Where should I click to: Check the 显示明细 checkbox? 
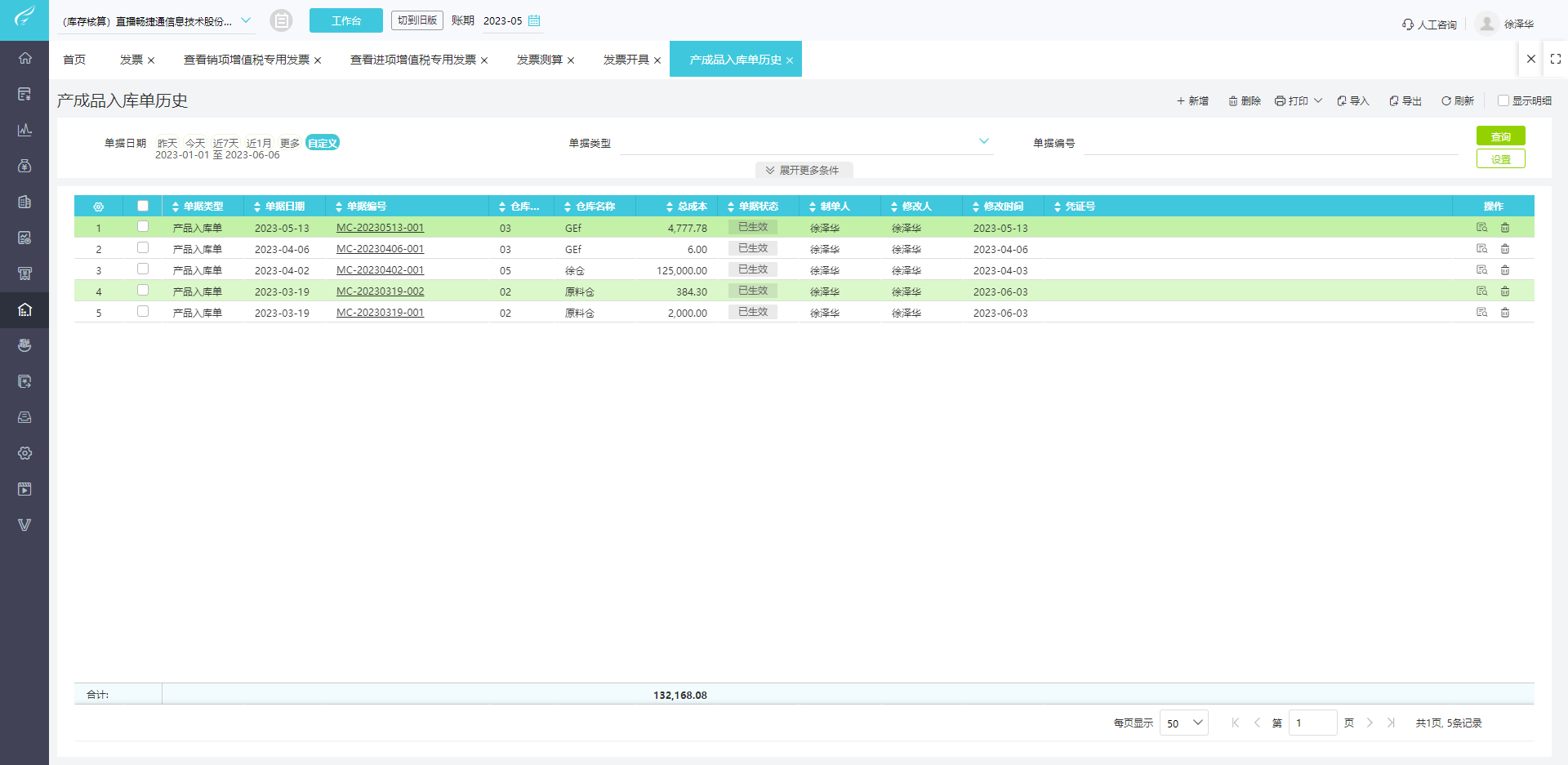[x=1503, y=100]
